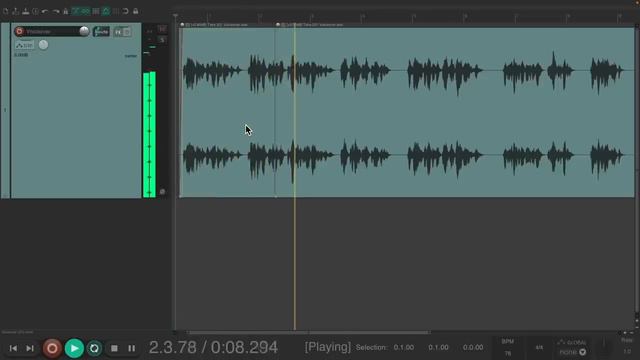
Task: Click the Open Project toolbar icon
Action: click(16, 11)
